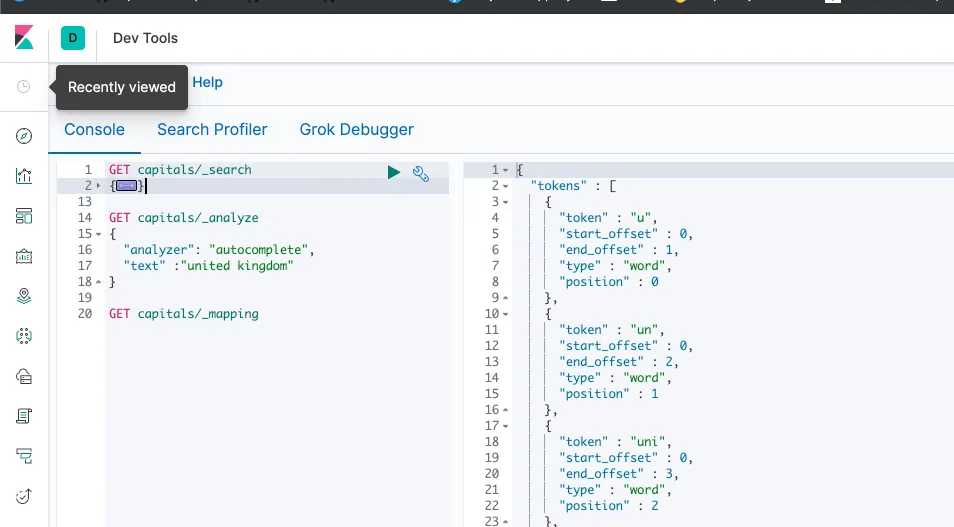Open APM icon in sidebar
The image size is (954, 527).
pyautogui.click(x=24, y=456)
